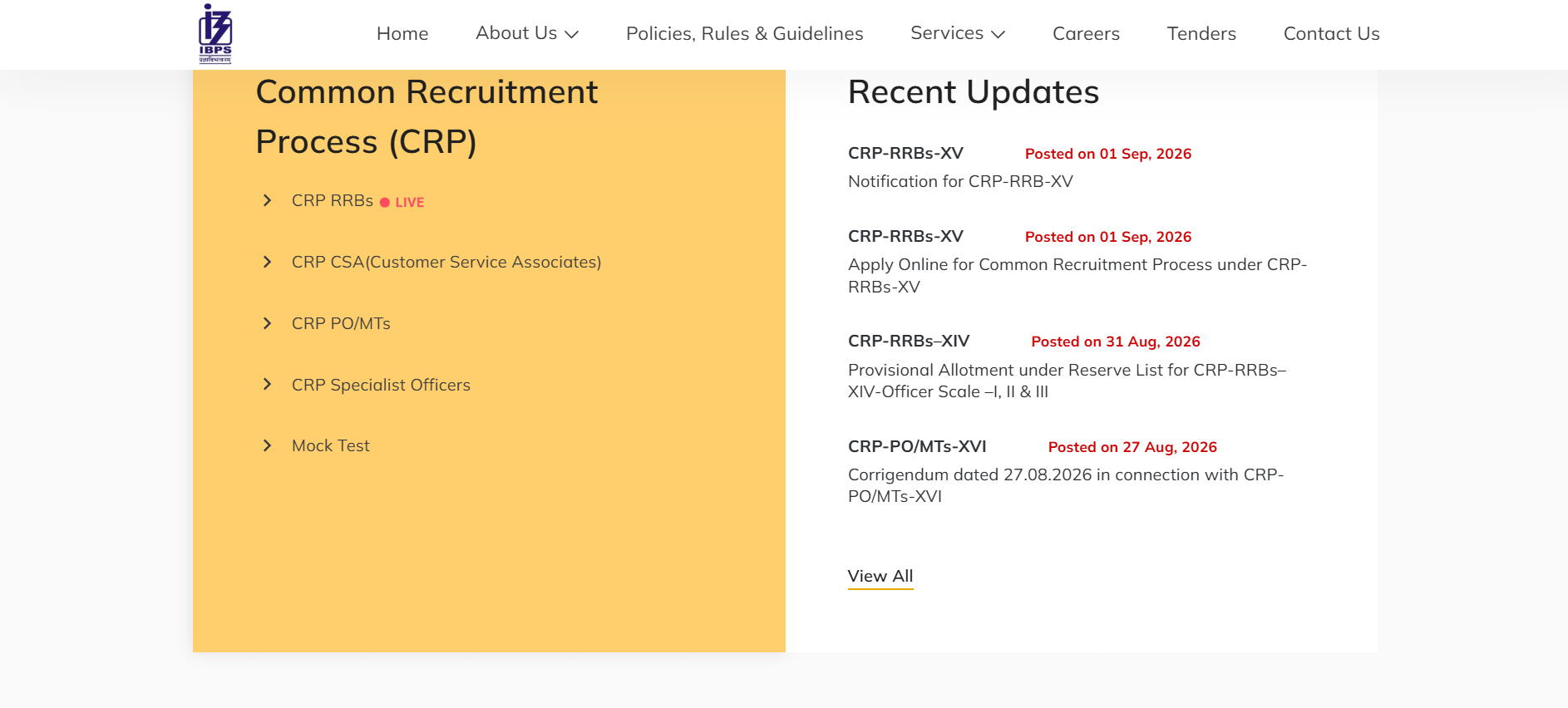This screenshot has height=708, width=1568.
Task: Open Corrigendum dated 27.08.2026 update
Action: tap(1066, 485)
